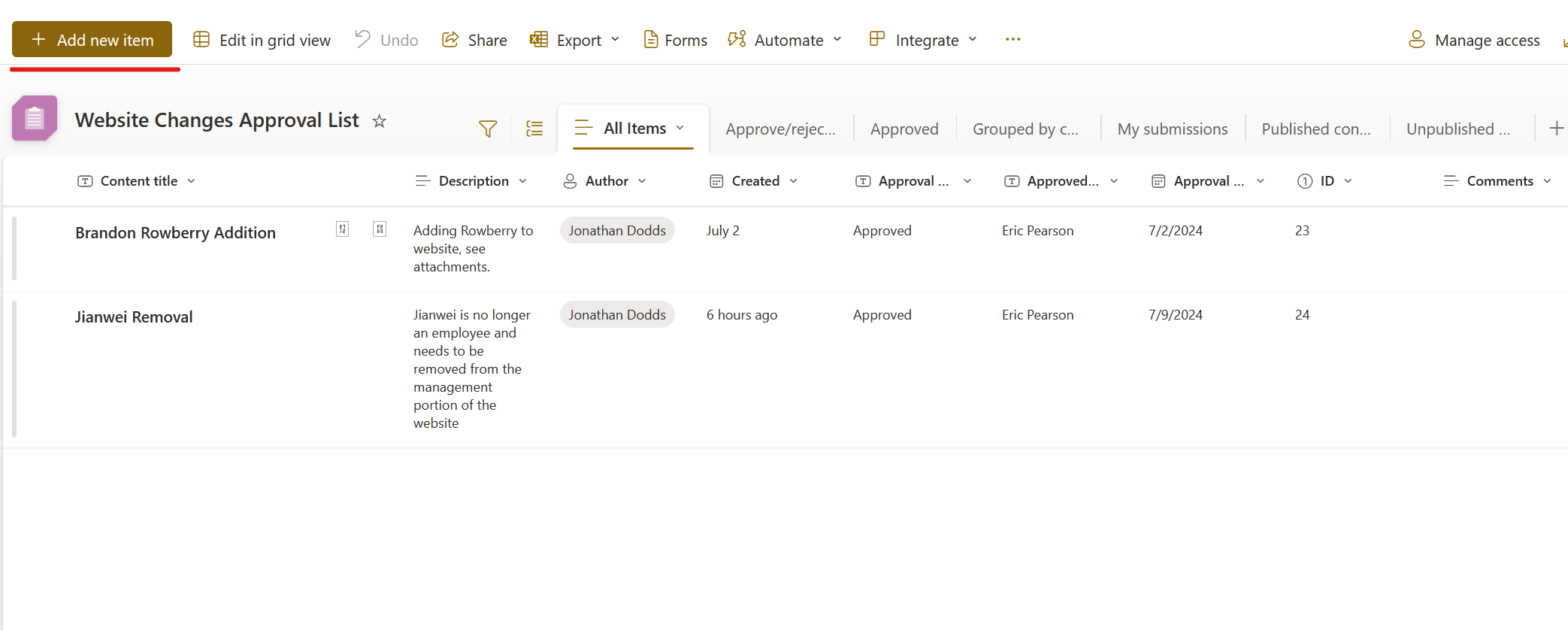This screenshot has height=630, width=1568.
Task: Switch to the Approved view tab
Action: click(904, 129)
